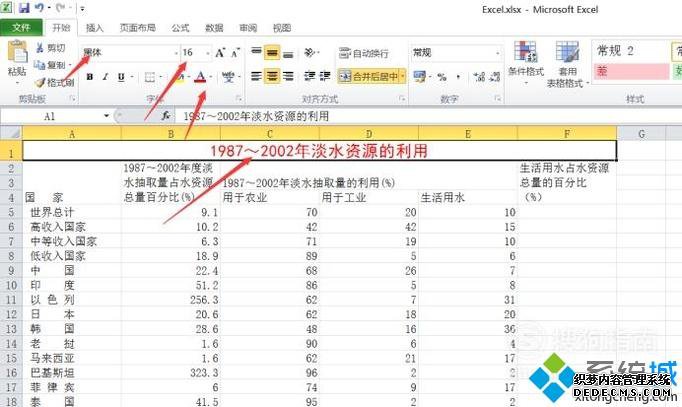Toggle Underline formatting

120,77
